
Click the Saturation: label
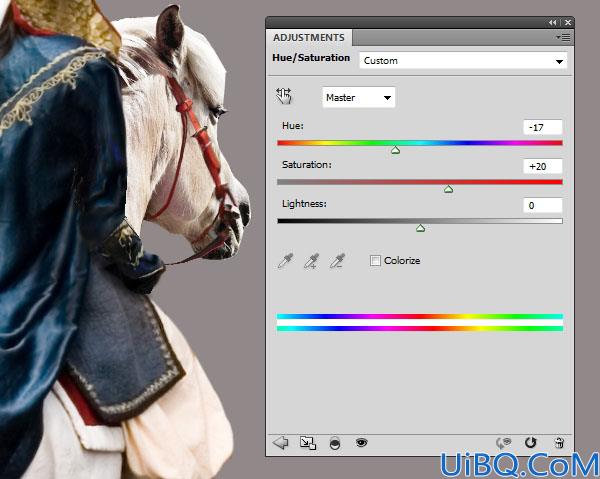pos(307,165)
